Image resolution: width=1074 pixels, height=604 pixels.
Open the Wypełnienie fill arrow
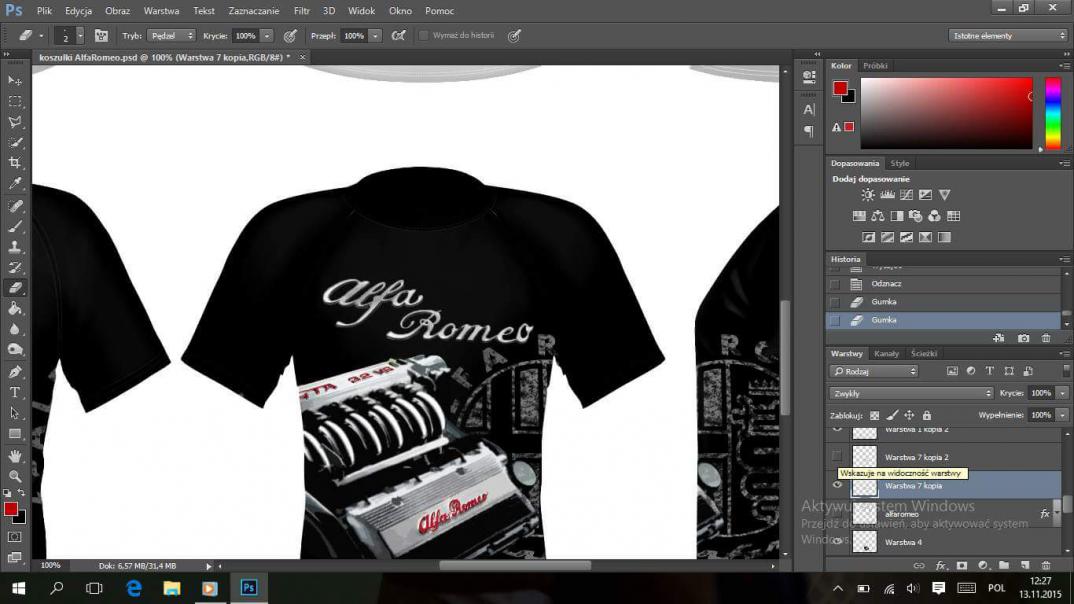point(1062,415)
